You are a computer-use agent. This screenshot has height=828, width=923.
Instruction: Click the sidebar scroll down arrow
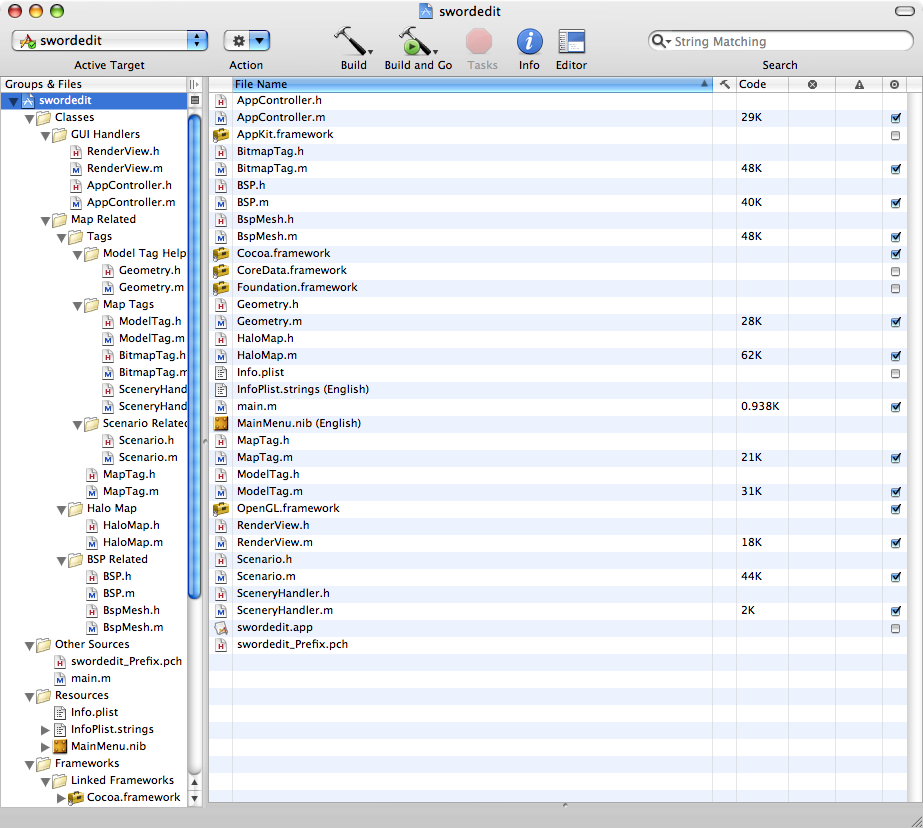tap(194, 799)
